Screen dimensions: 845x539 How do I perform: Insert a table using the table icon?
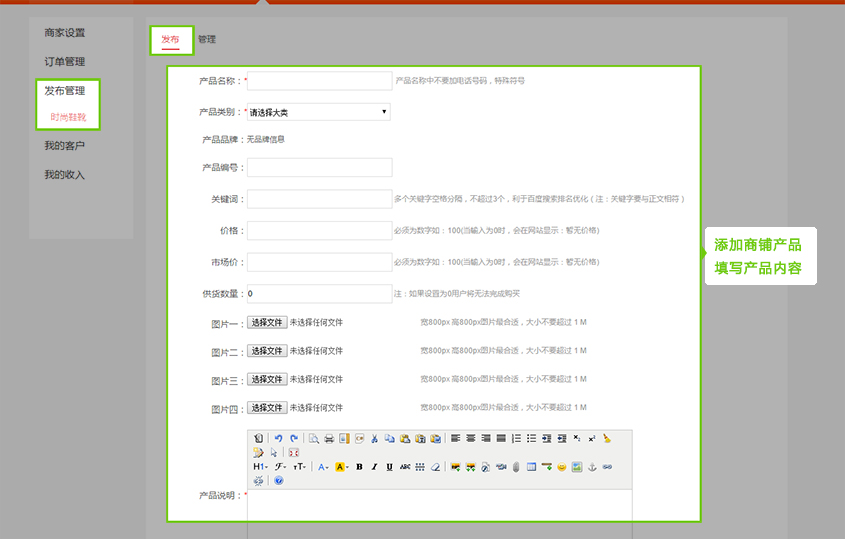(532, 467)
